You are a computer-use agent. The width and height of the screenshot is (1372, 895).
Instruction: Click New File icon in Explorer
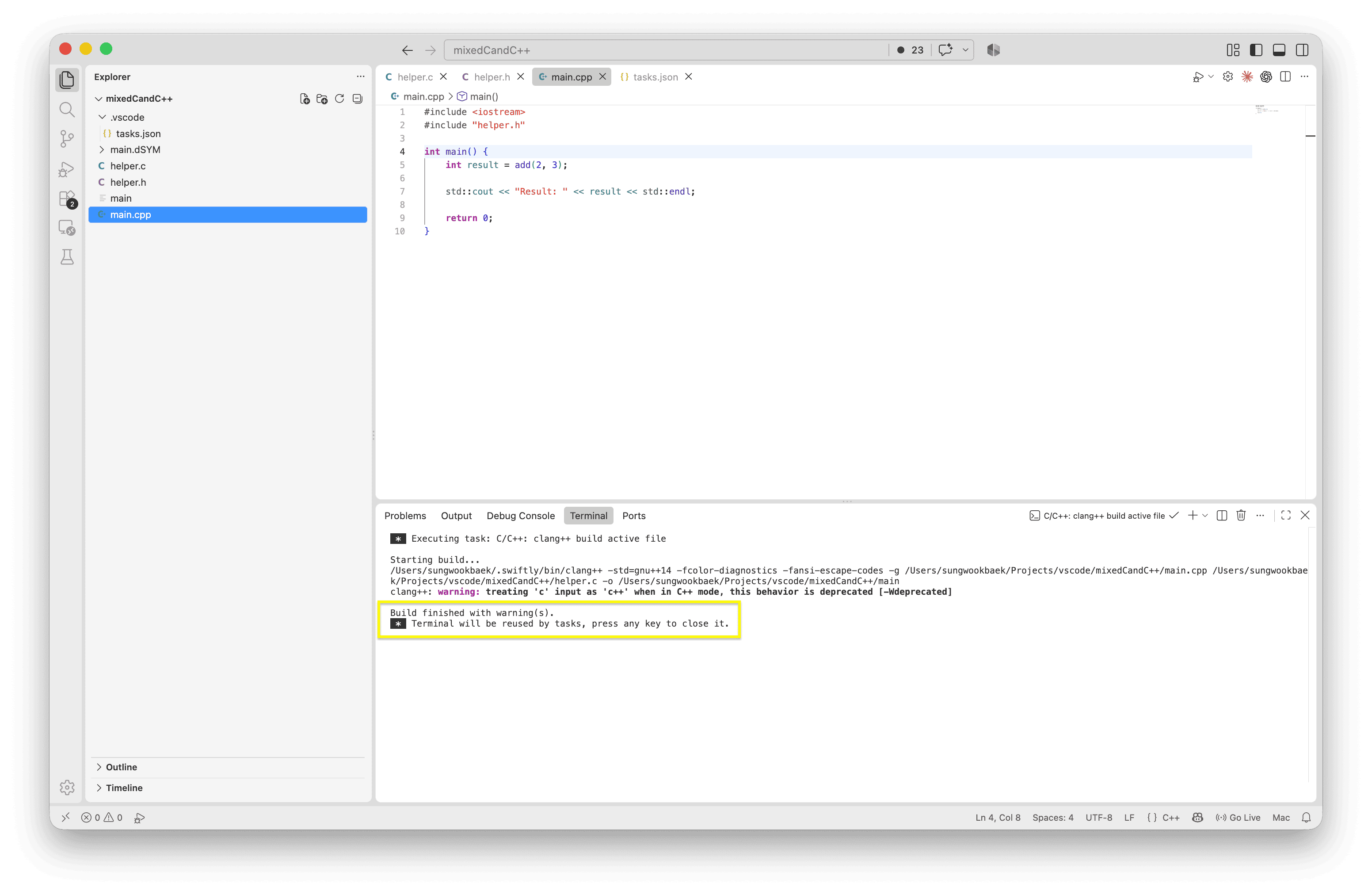pos(305,99)
